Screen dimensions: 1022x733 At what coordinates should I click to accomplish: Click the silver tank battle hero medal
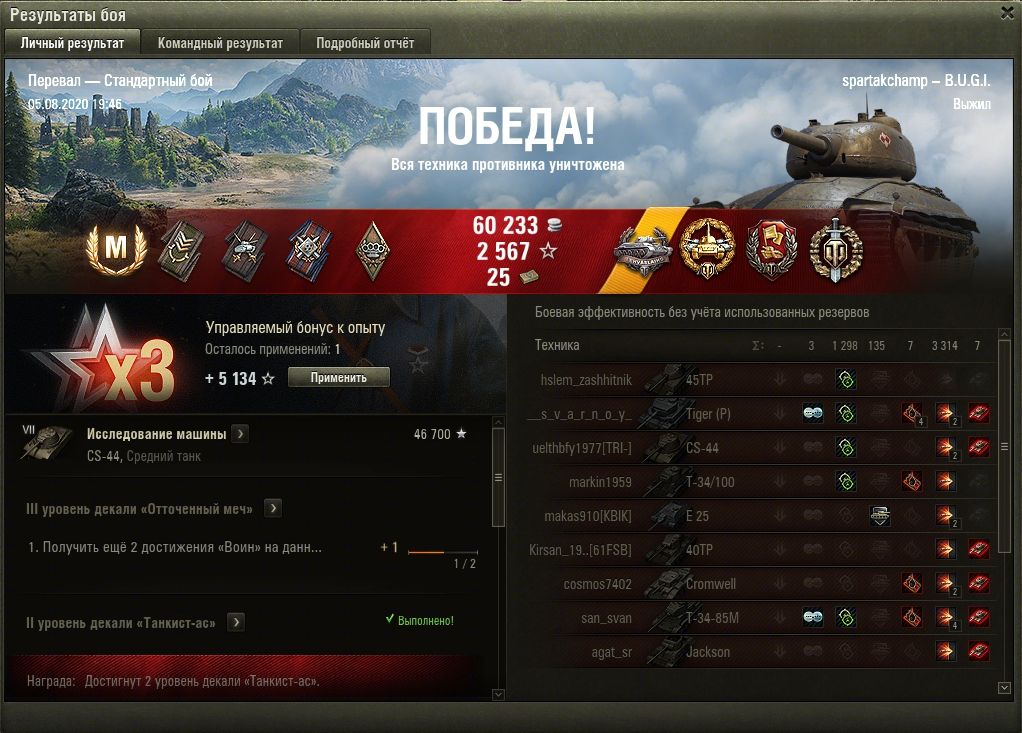(643, 251)
